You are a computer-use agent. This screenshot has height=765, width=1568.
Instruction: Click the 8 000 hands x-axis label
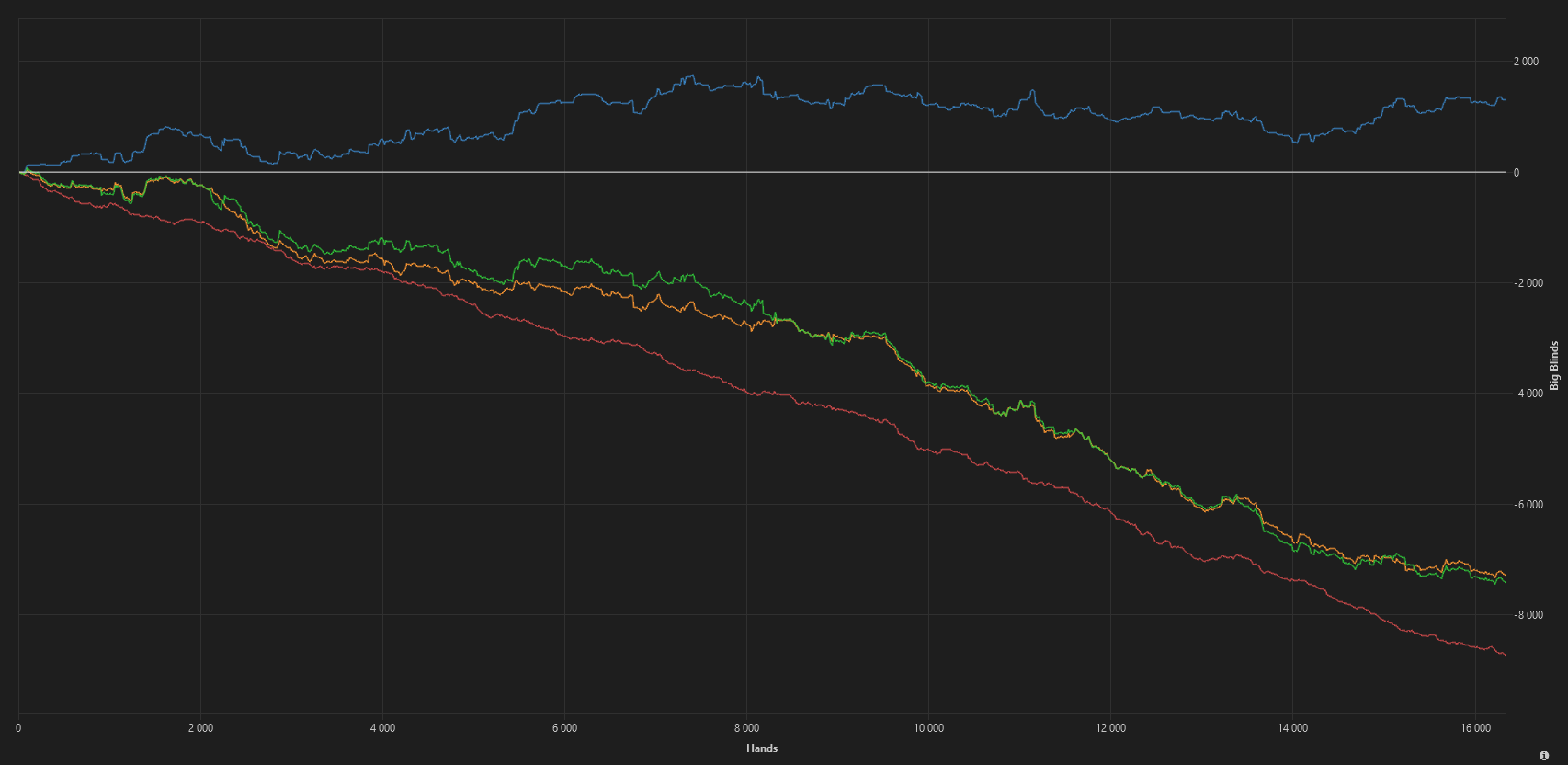(746, 728)
